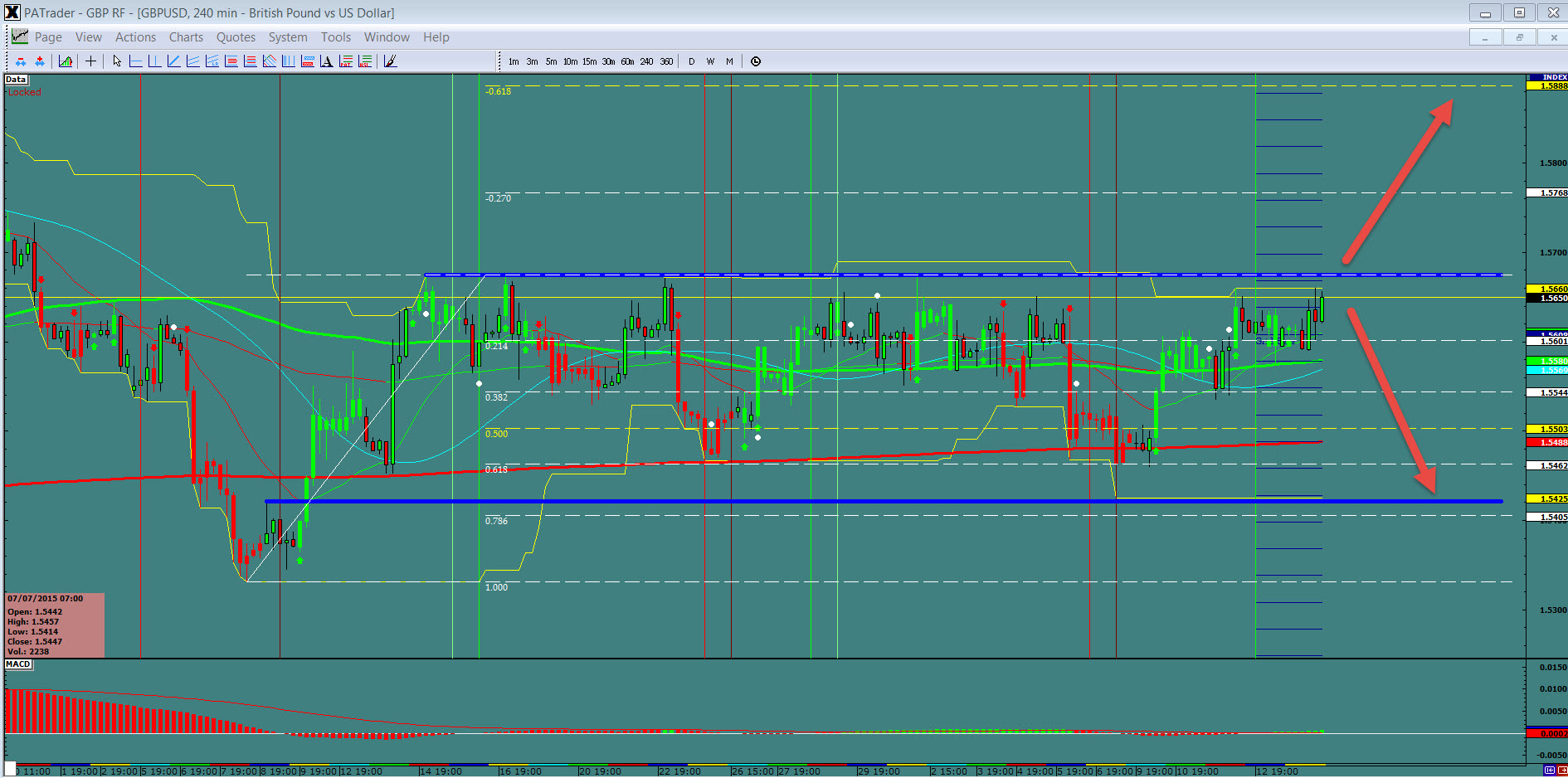Open the System menu
The width and height of the screenshot is (1568, 778).
[x=288, y=37]
